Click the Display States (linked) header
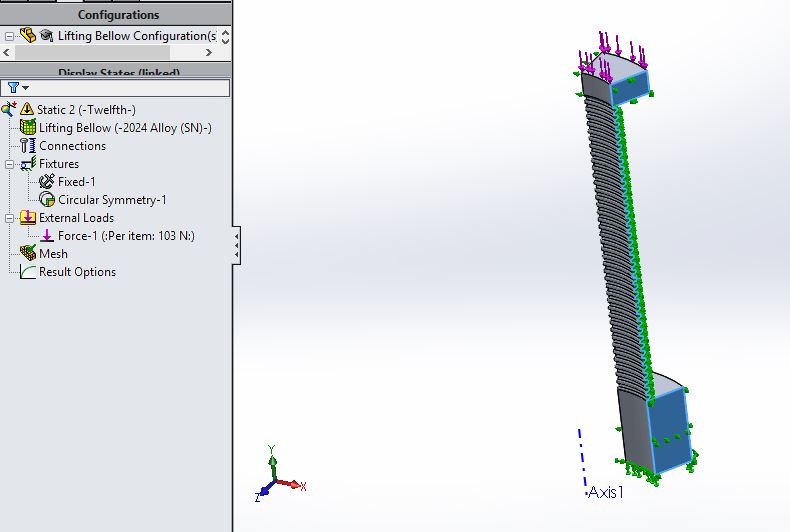This screenshot has height=532, width=790. pos(116,71)
